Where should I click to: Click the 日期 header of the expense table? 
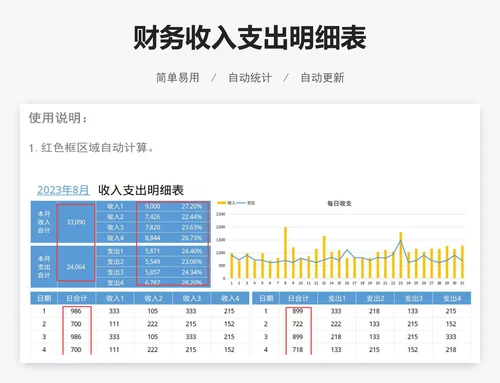click(x=266, y=298)
